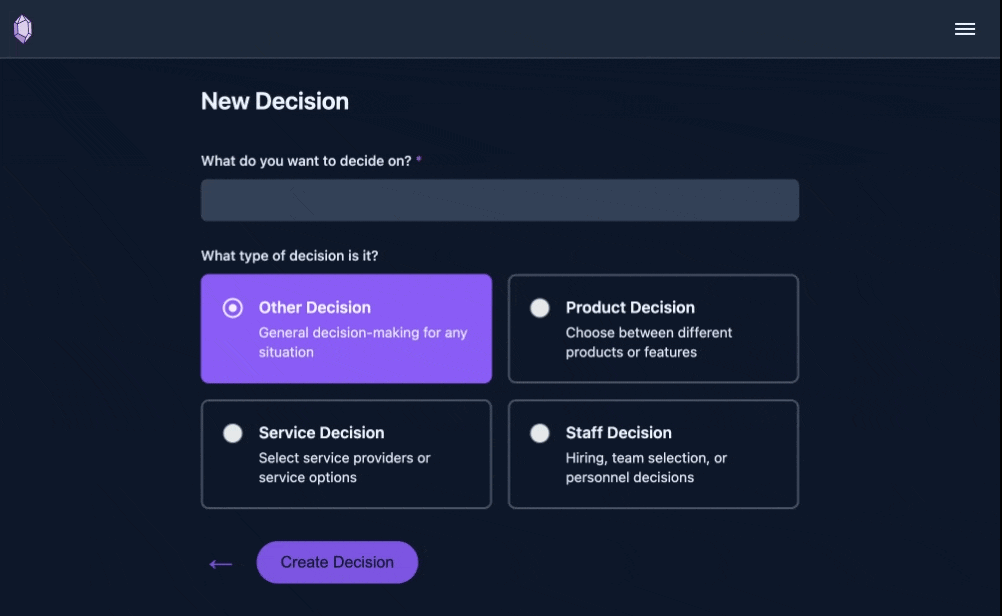Click the dark navbar at the top
The height and width of the screenshot is (616, 1002).
tap(500, 29)
